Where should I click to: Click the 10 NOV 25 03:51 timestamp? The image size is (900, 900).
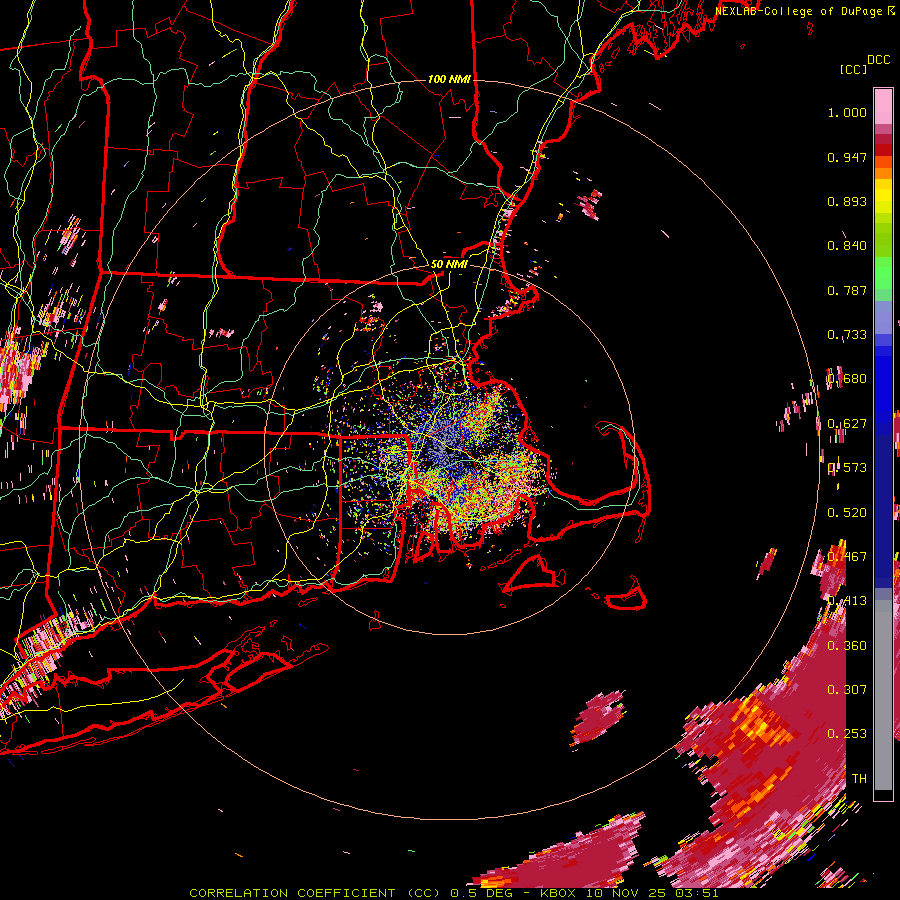[652, 893]
